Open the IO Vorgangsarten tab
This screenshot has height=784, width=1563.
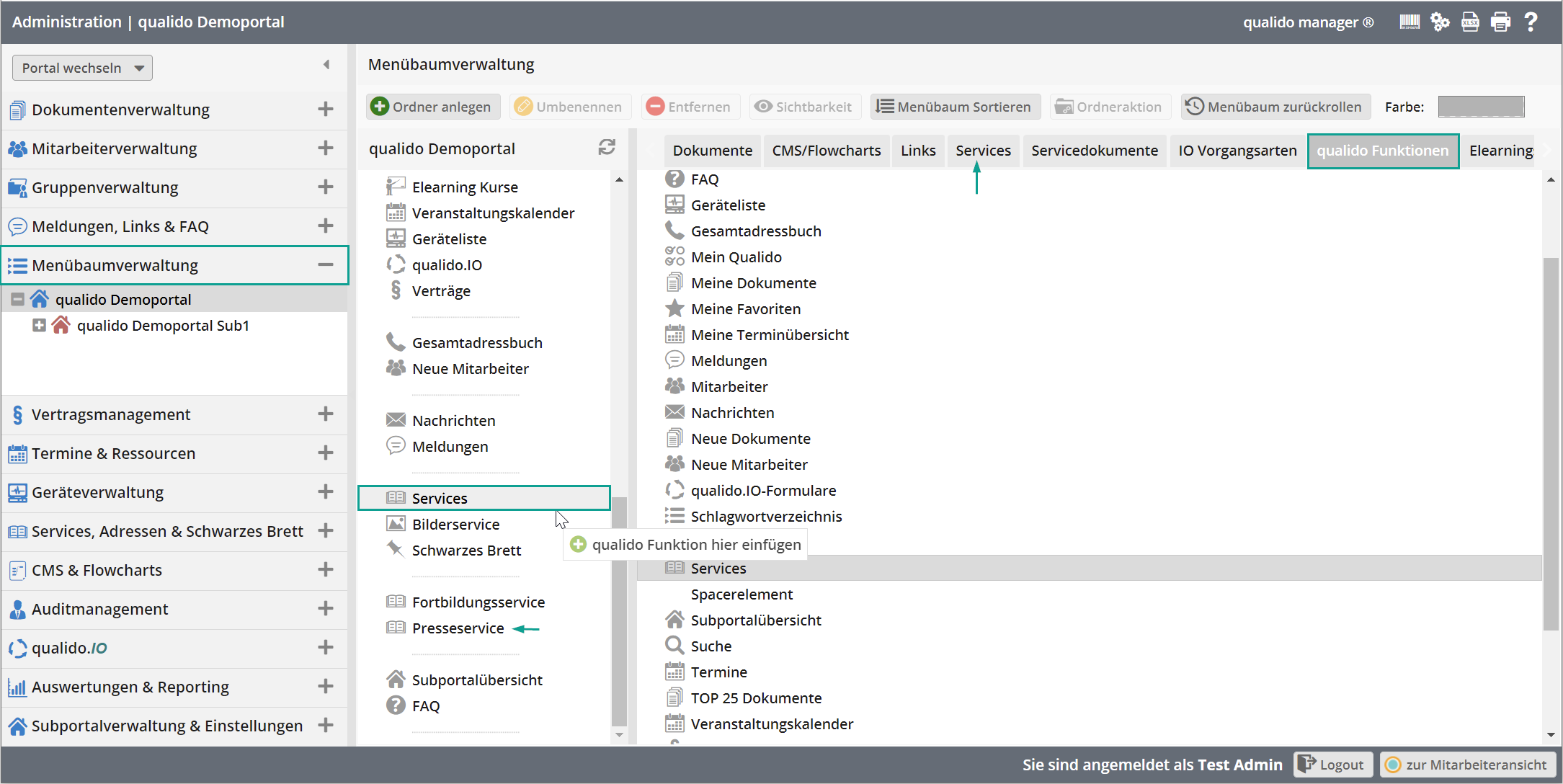pos(1237,151)
